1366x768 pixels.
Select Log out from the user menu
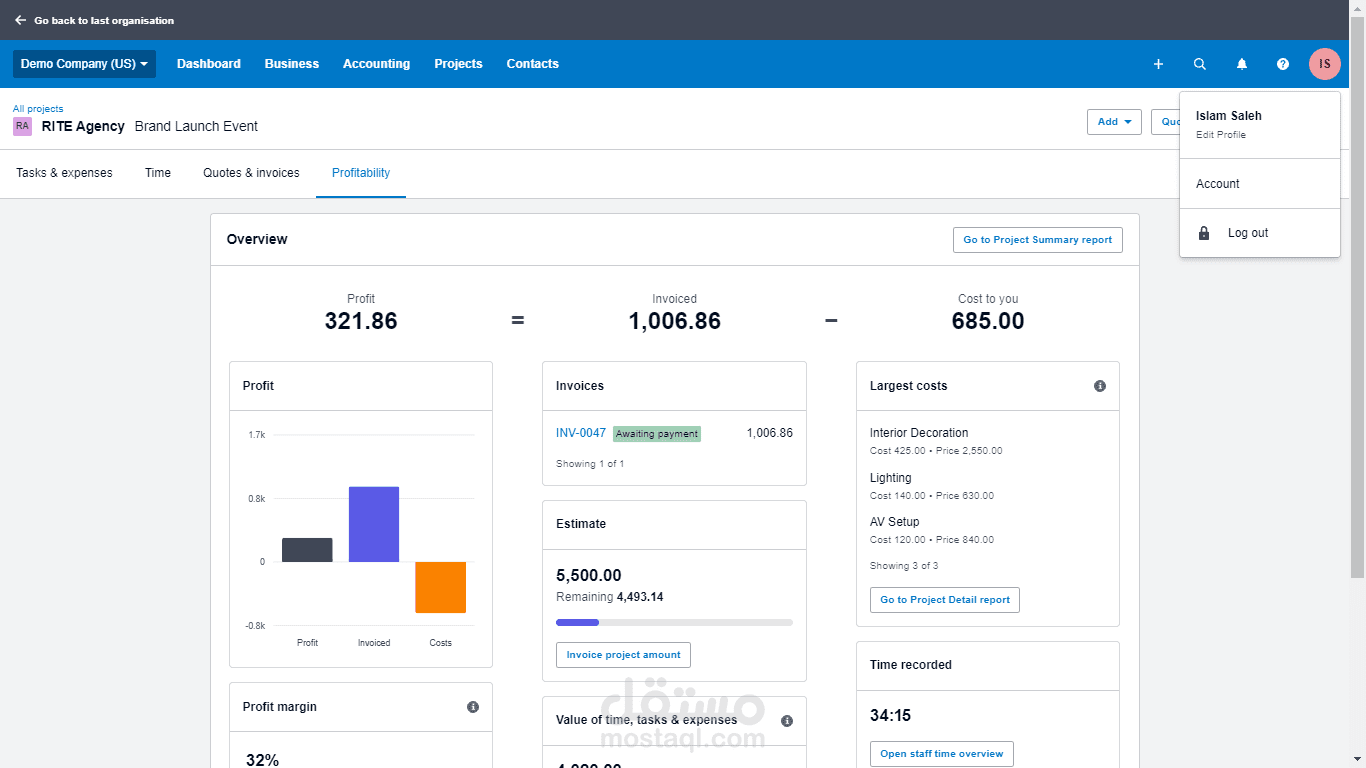pos(1247,232)
